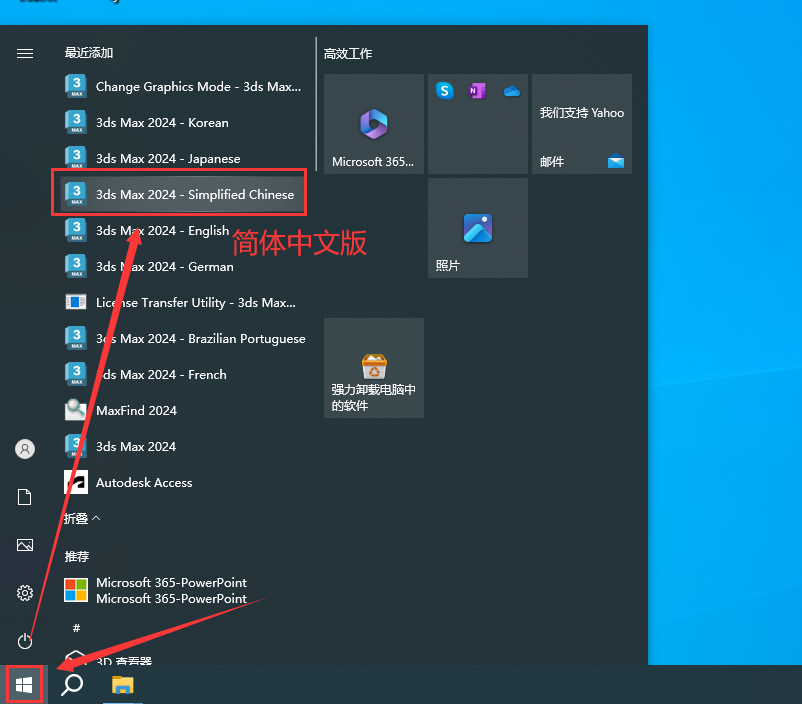Launch 3ds Max 2024 - Korean
802x704 pixels.
[162, 122]
